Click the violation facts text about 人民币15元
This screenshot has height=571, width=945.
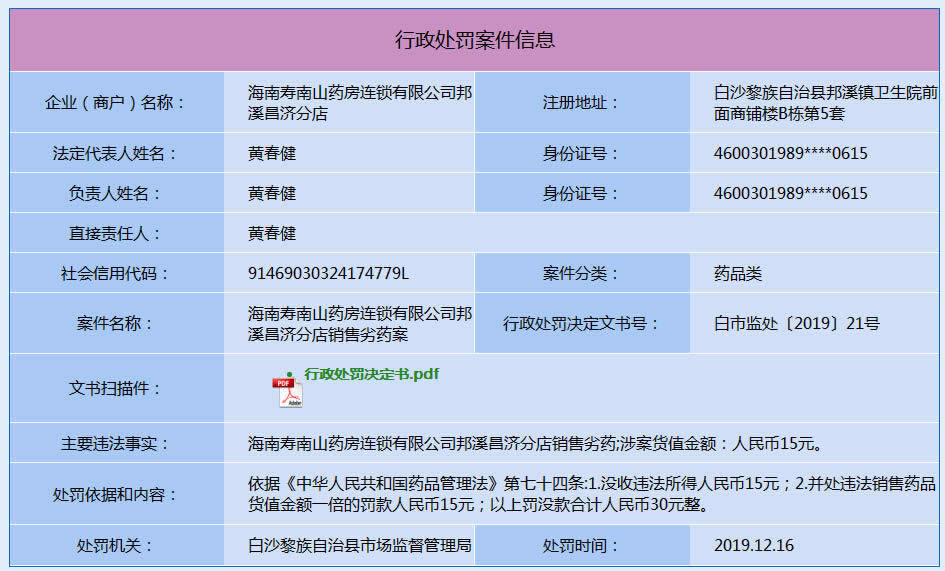[x=535, y=444]
